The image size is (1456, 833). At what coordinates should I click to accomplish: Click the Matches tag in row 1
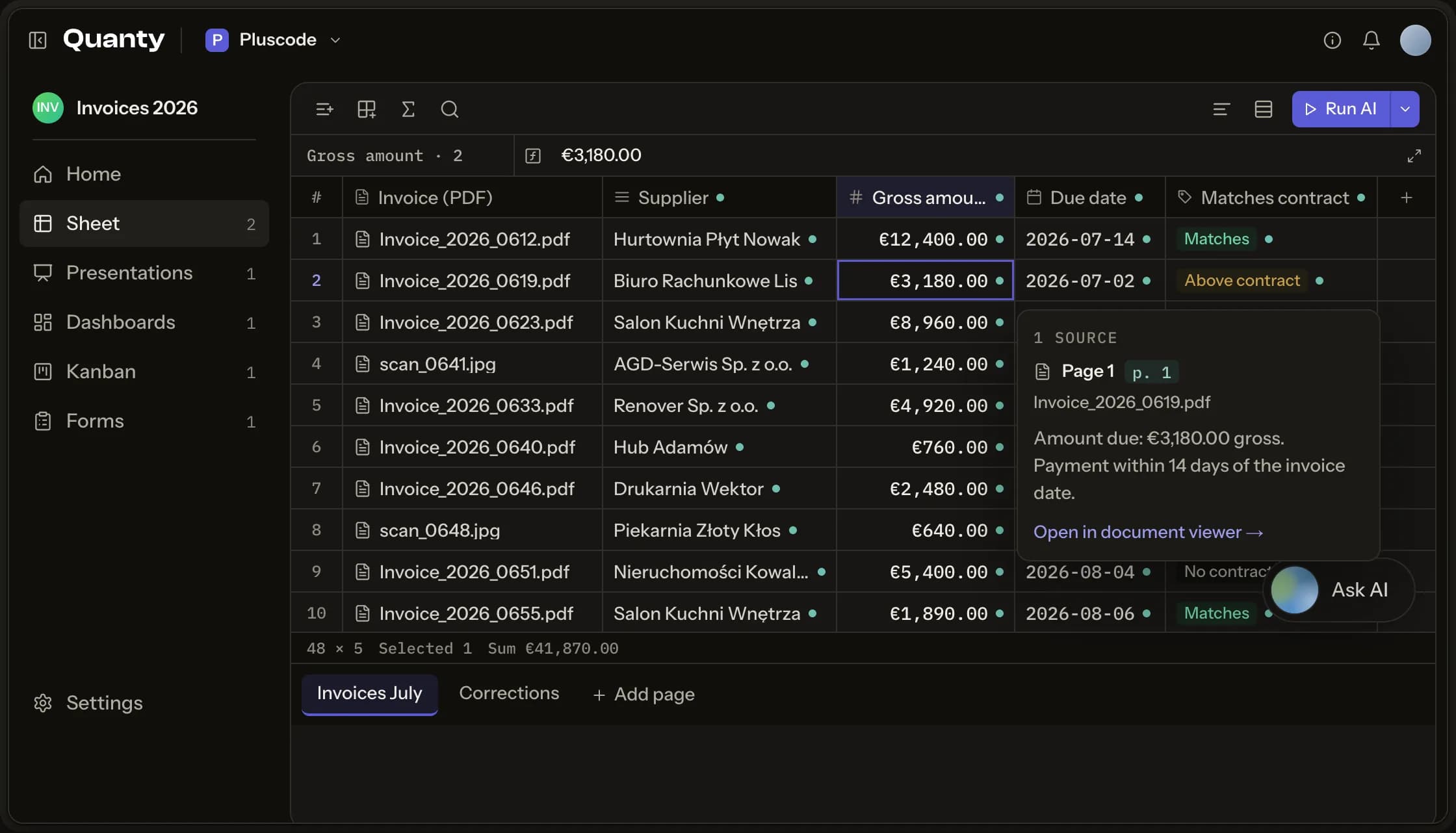pyautogui.click(x=1216, y=239)
